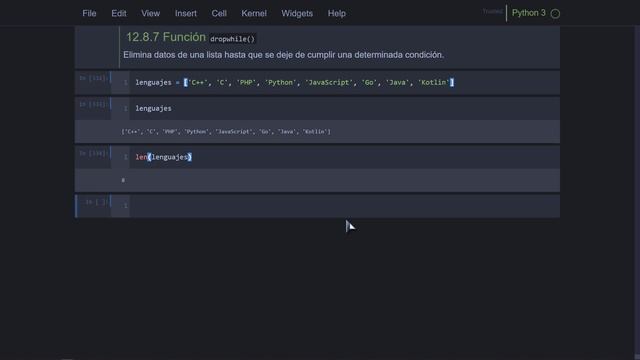Click the cell defining the lenguajes list

point(344,82)
